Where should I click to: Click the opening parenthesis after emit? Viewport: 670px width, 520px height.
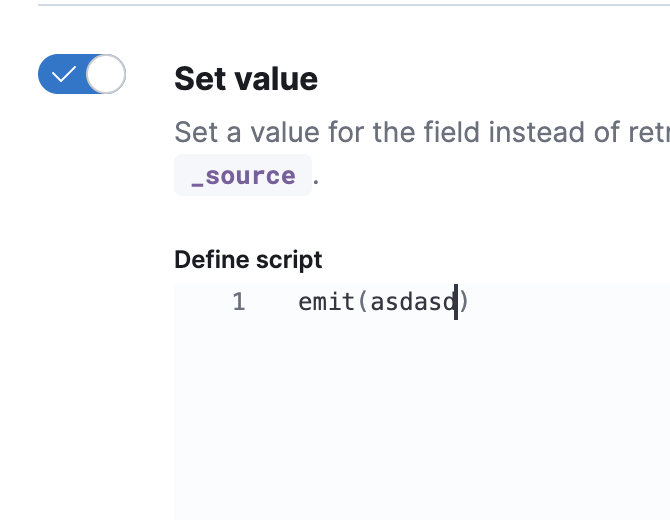(x=363, y=301)
